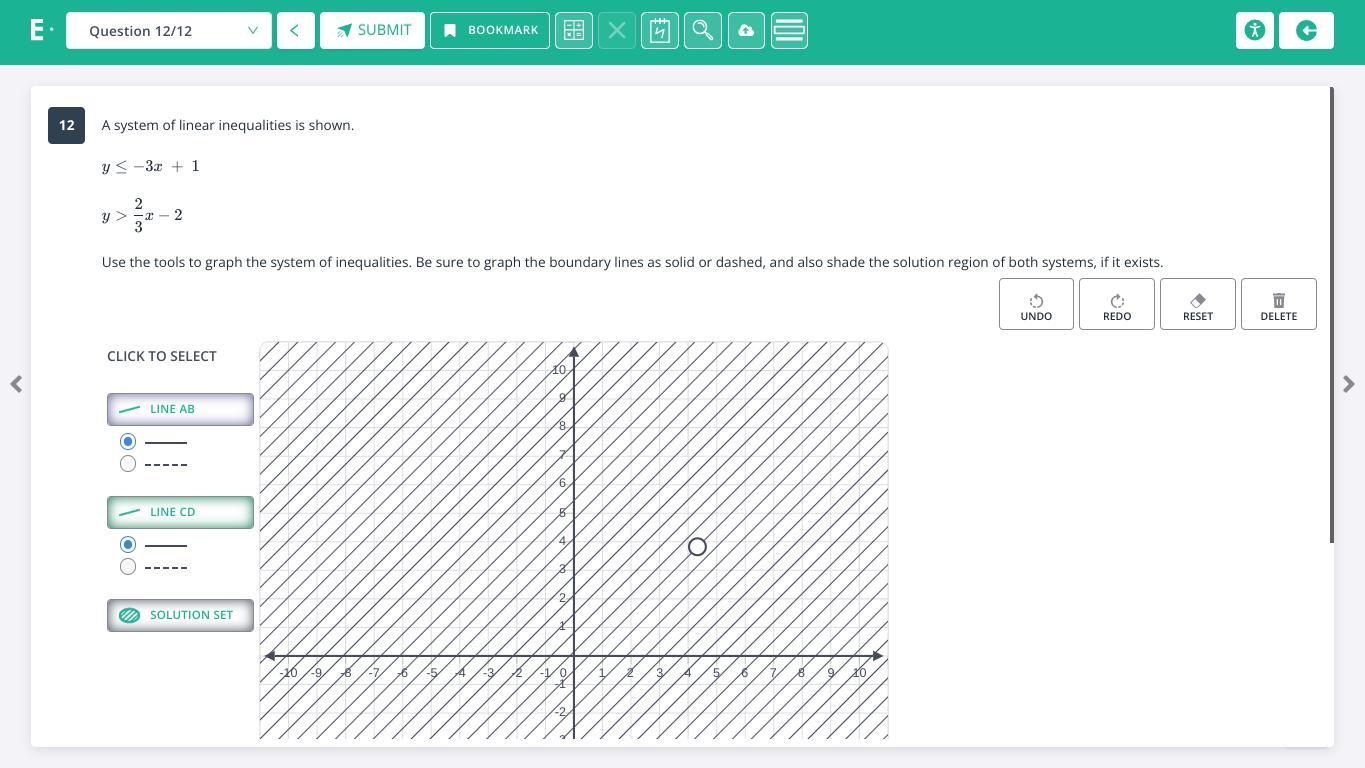1365x768 pixels.
Task: Open the magnifier tool
Action: click(703, 31)
